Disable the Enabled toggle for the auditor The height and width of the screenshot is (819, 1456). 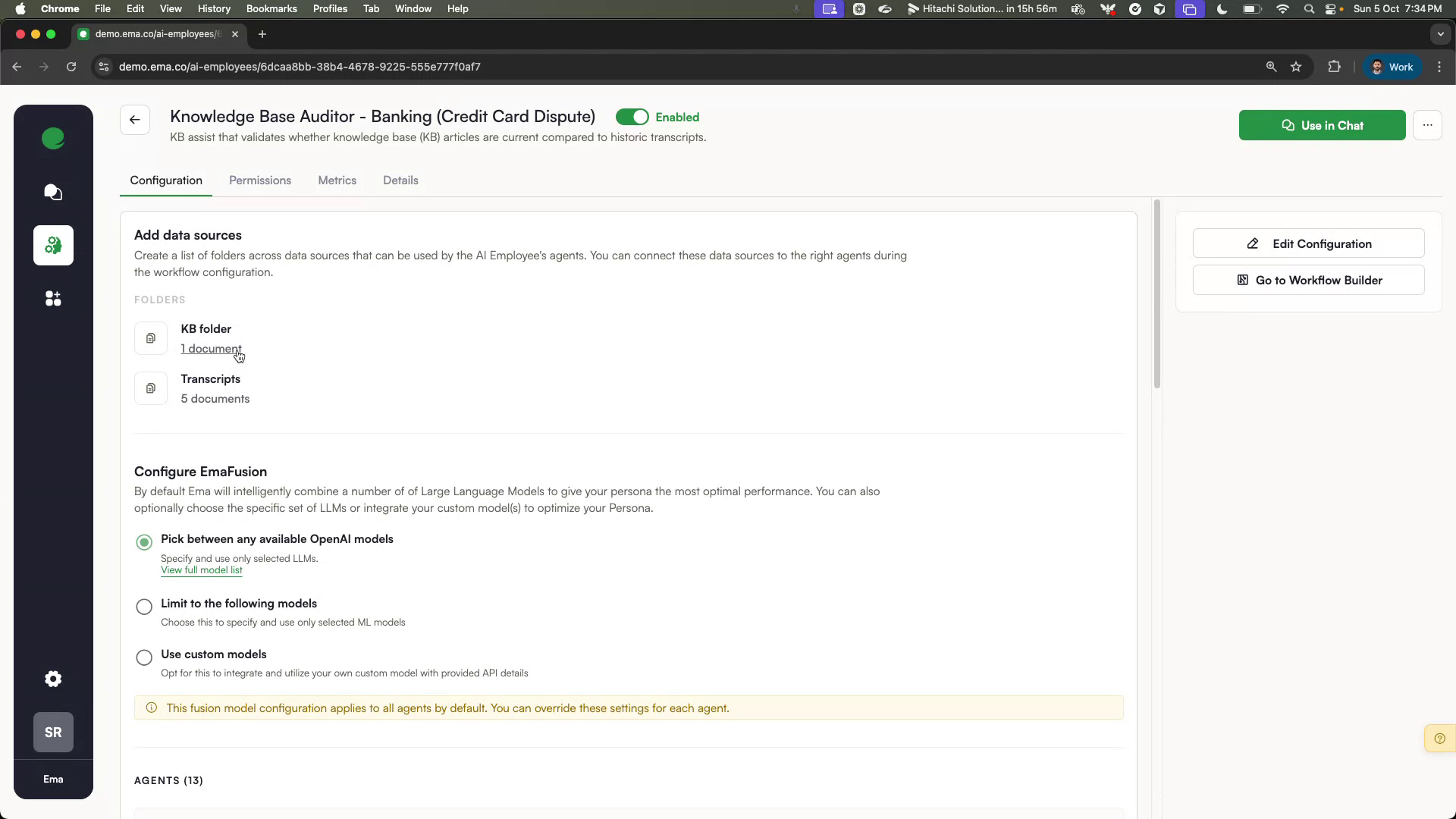click(x=633, y=117)
